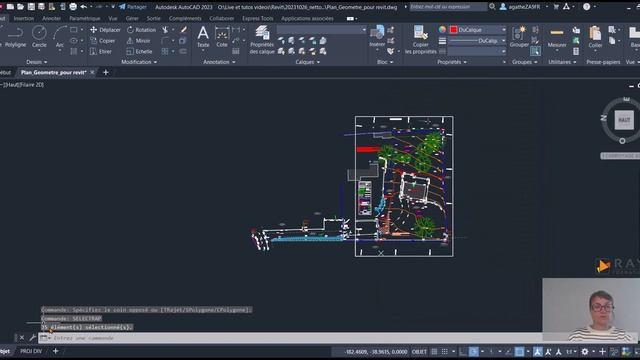Screen dimensions: 640x360
Task: Toggle annotation visibility in status bar
Action: (538, 351)
